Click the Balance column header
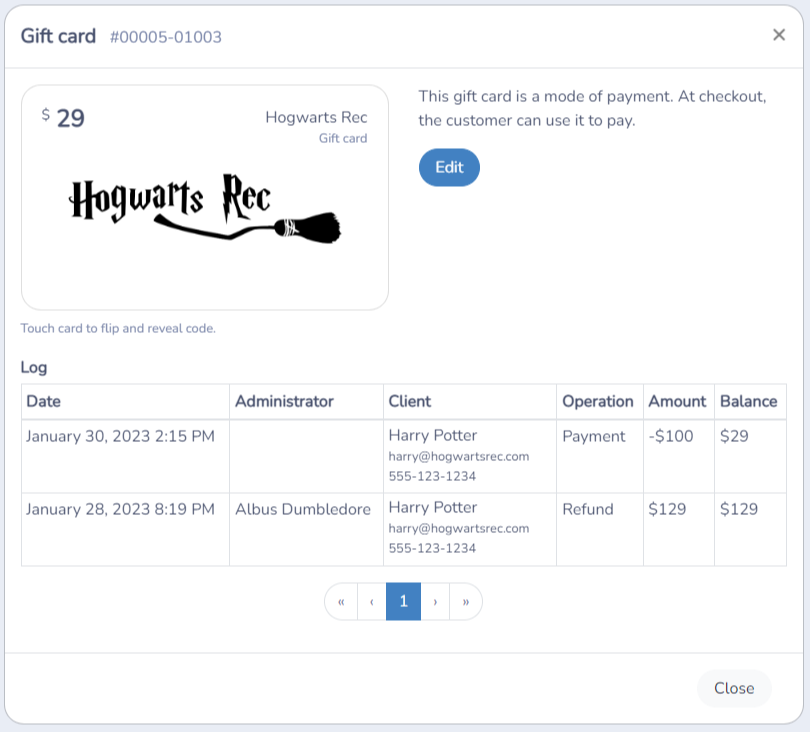810x733 pixels. [x=749, y=401]
